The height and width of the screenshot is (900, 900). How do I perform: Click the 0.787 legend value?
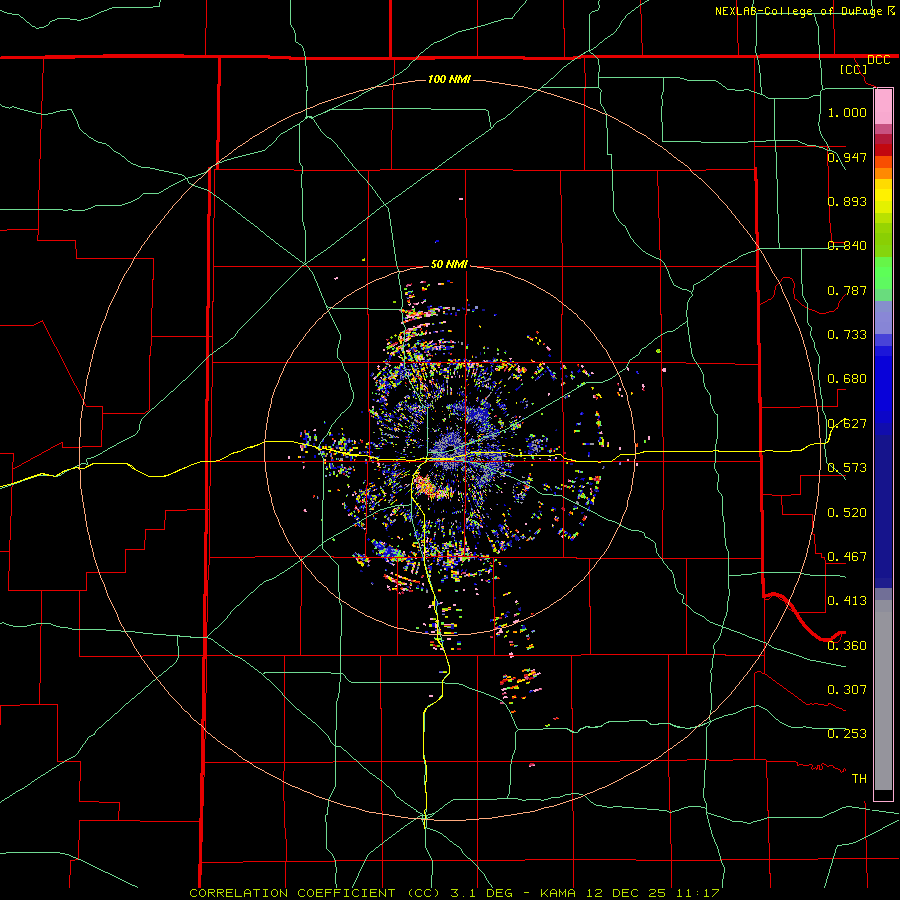coord(847,290)
